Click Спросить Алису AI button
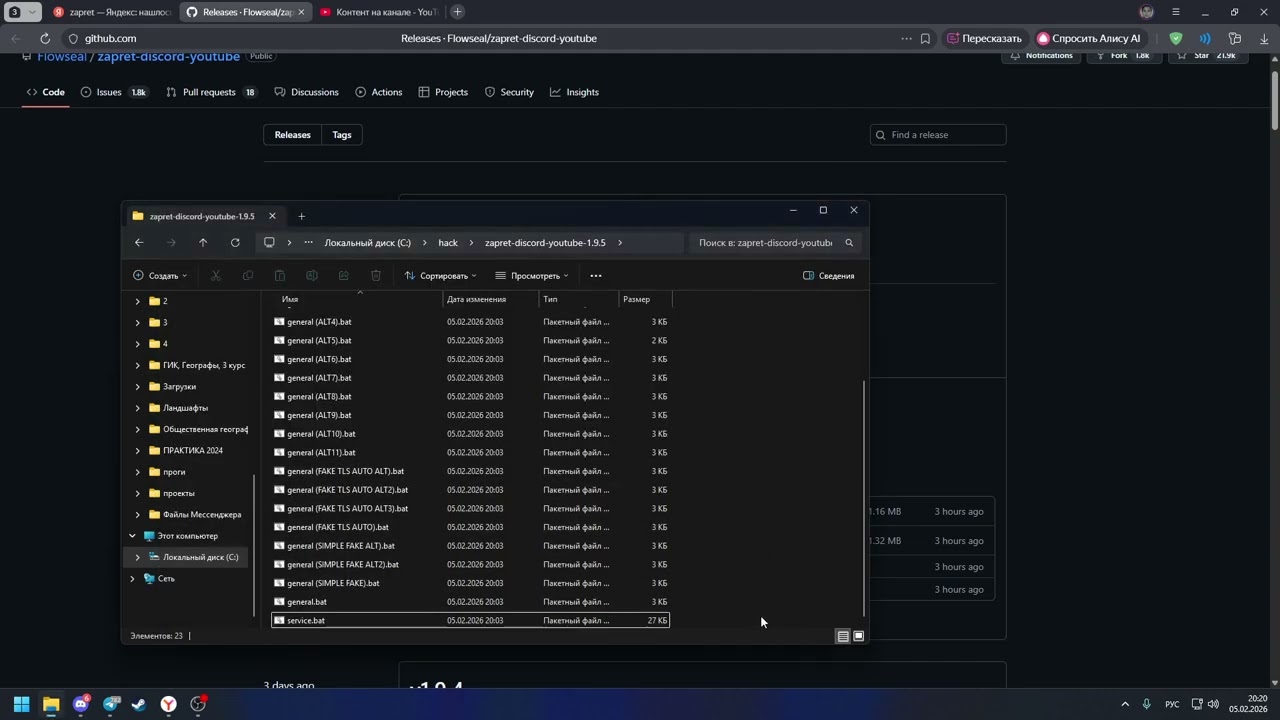This screenshot has height=720, width=1280. (1088, 39)
